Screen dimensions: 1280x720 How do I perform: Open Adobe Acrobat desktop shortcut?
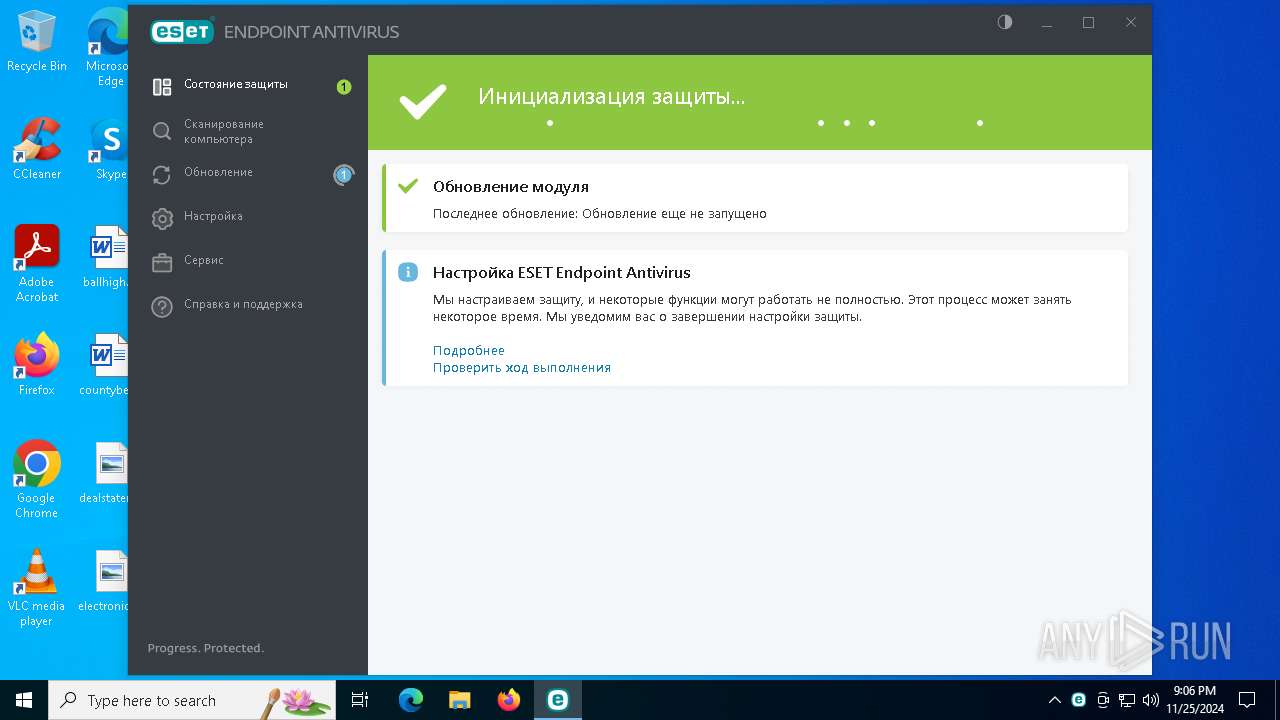(37, 264)
